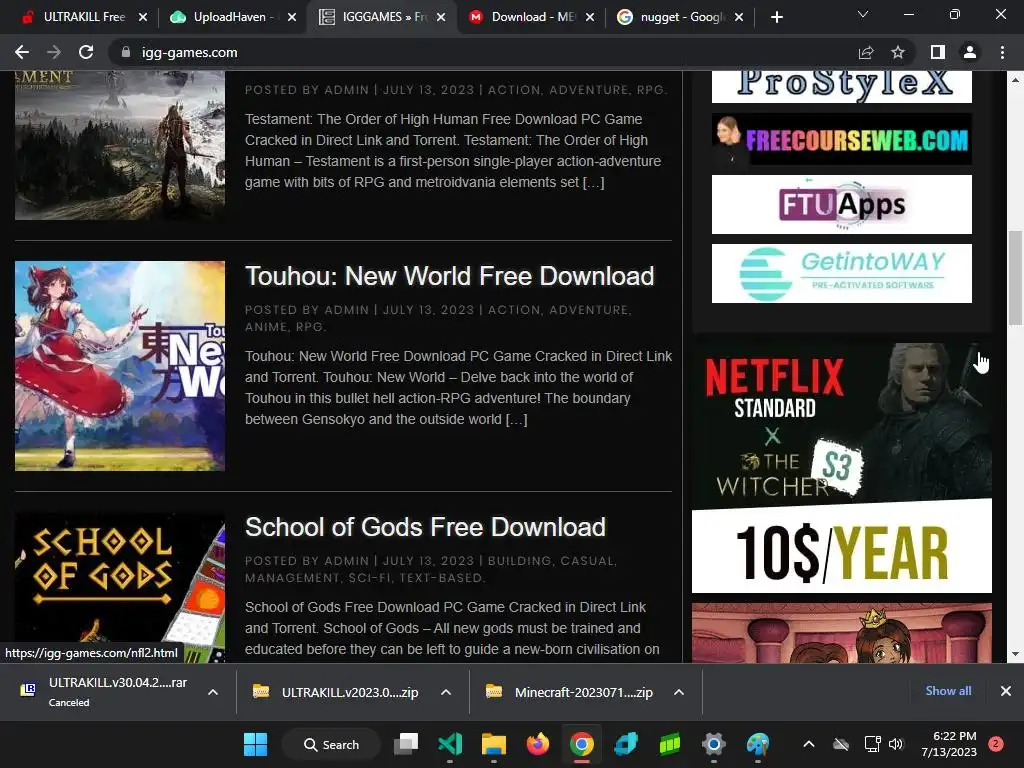
Task: Open the tab search chevron
Action: click(863, 14)
